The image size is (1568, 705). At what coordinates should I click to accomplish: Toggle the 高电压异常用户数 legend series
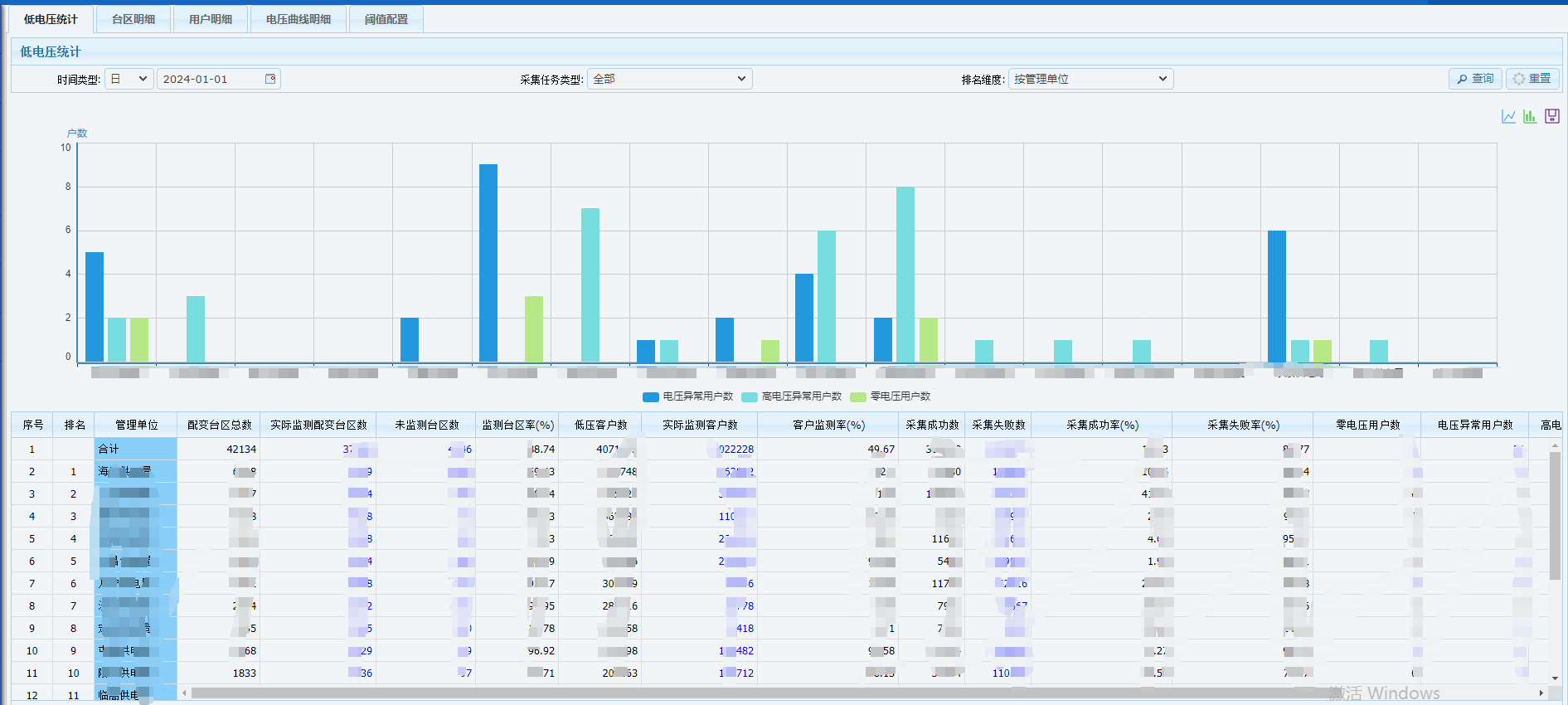click(x=792, y=396)
